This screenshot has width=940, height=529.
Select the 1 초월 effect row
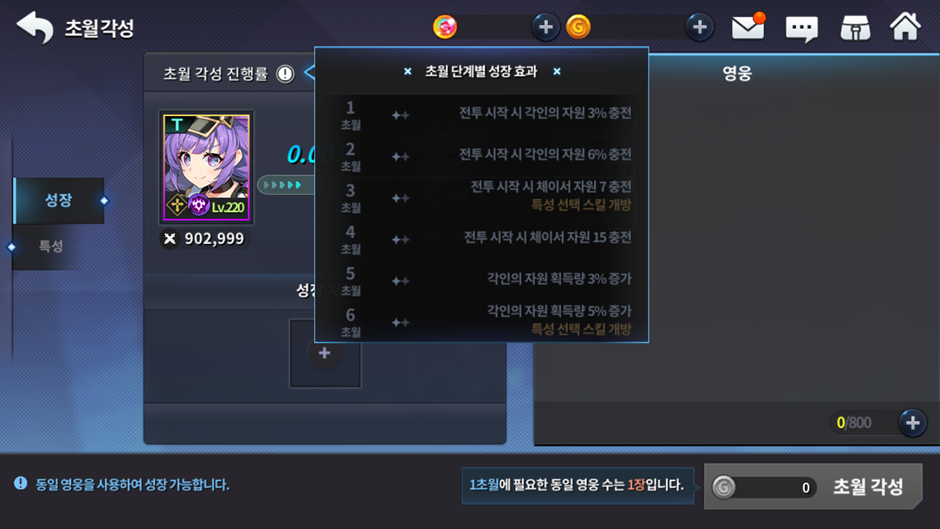(x=482, y=115)
